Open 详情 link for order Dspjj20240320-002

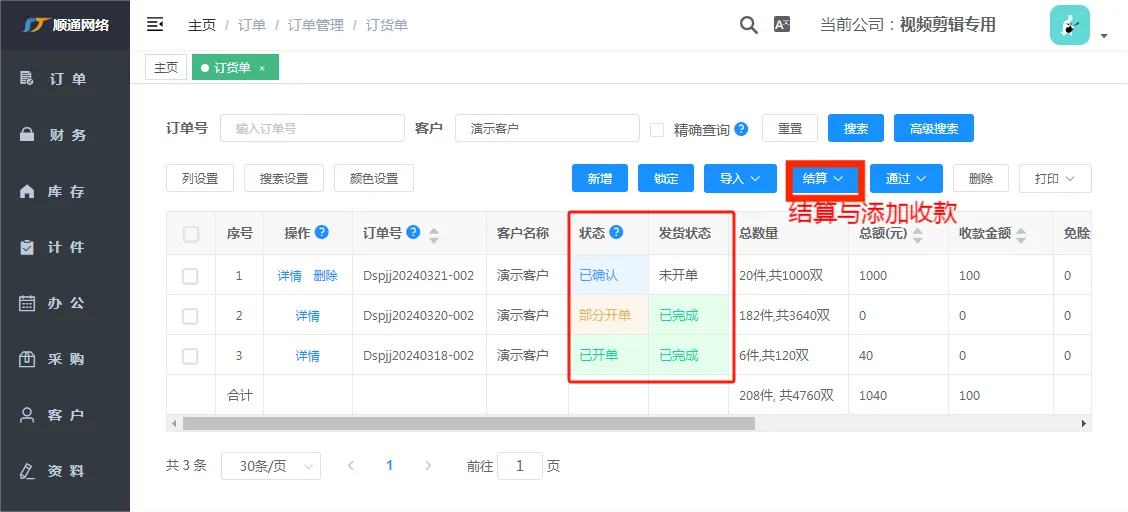pos(308,316)
